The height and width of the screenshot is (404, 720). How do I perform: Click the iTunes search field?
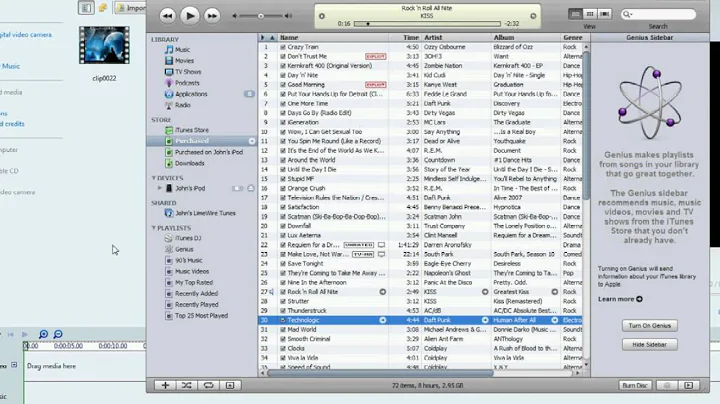coord(658,15)
